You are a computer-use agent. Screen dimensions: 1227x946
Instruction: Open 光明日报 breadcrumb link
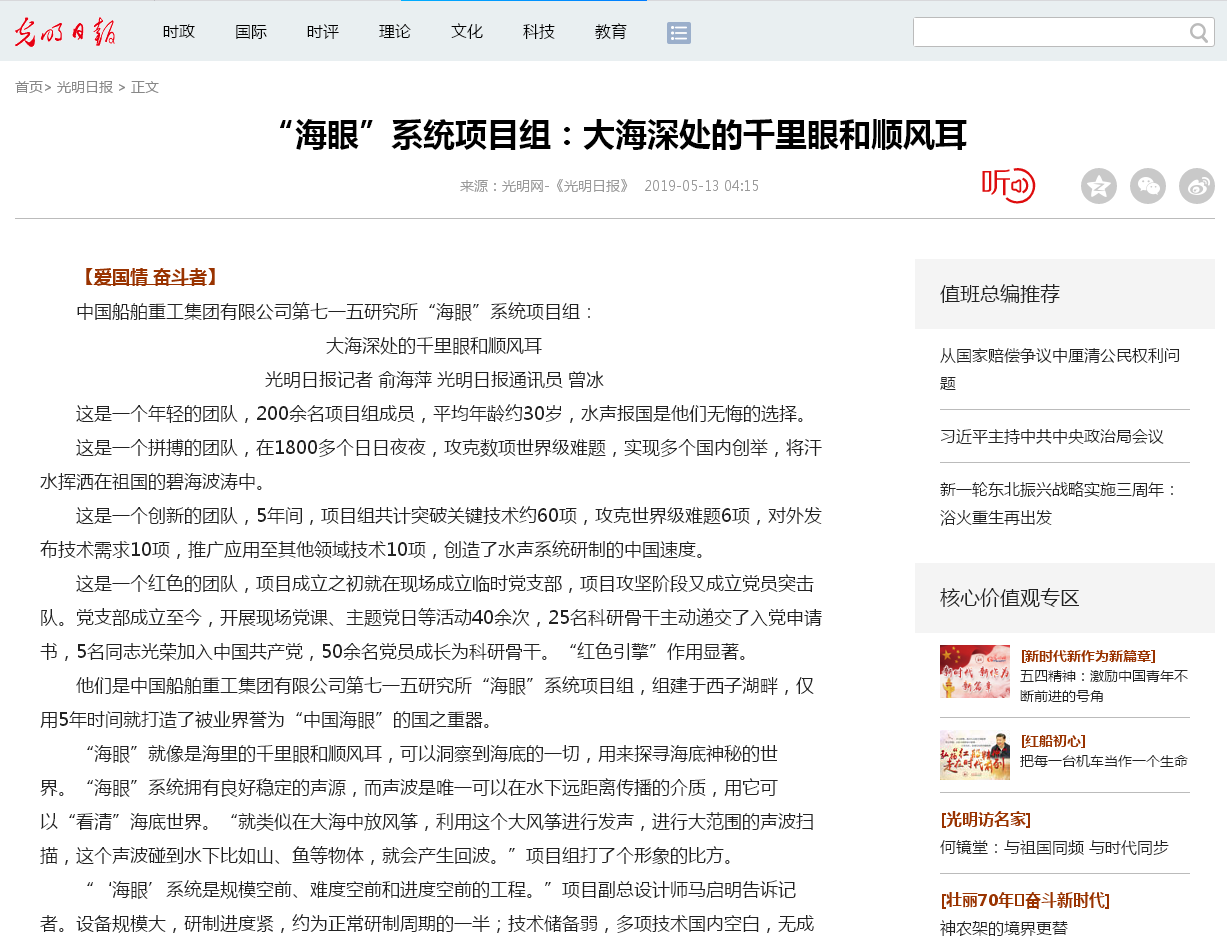coord(85,87)
